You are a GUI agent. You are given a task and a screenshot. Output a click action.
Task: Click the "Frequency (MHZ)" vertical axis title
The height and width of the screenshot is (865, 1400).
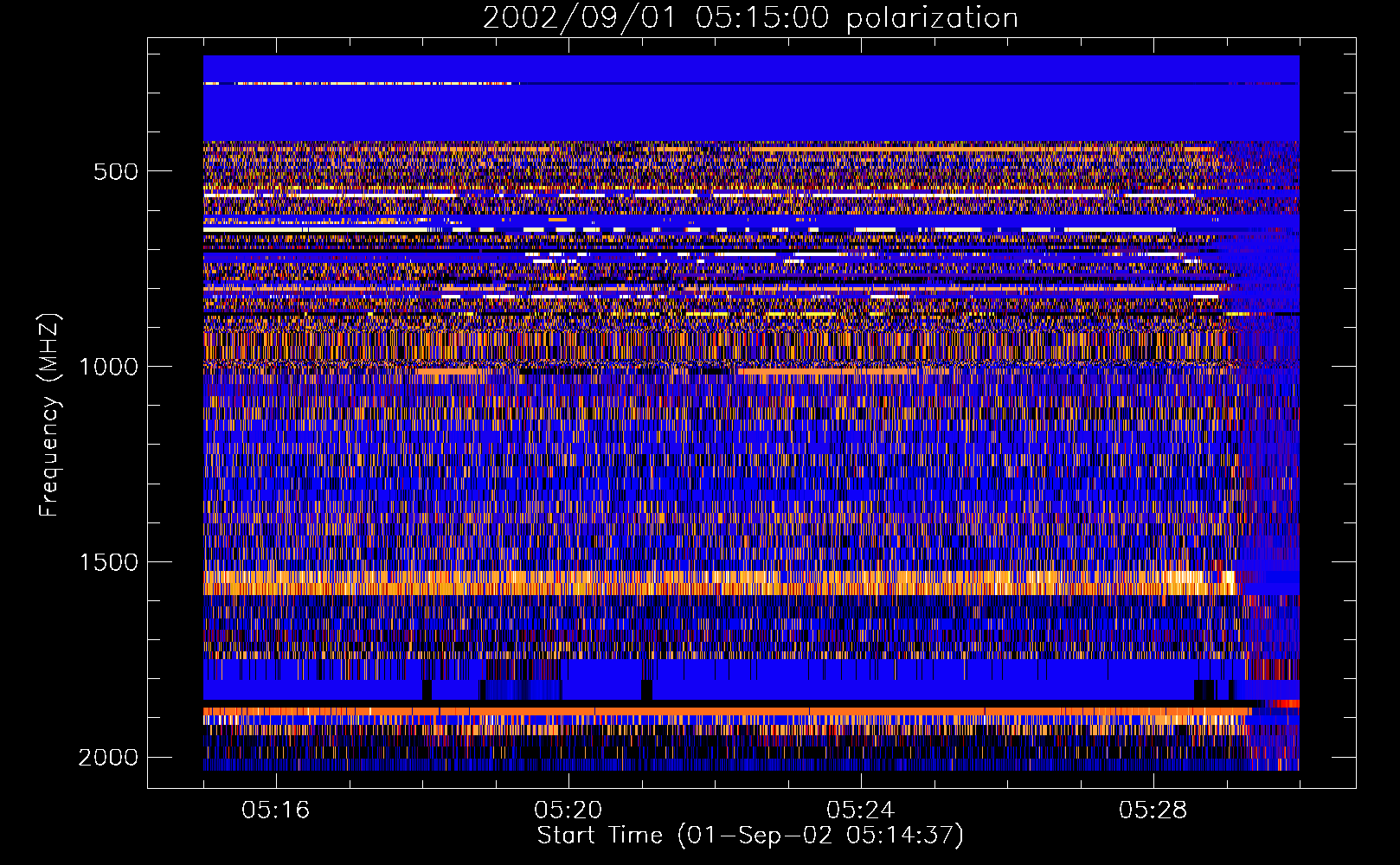click(x=49, y=415)
